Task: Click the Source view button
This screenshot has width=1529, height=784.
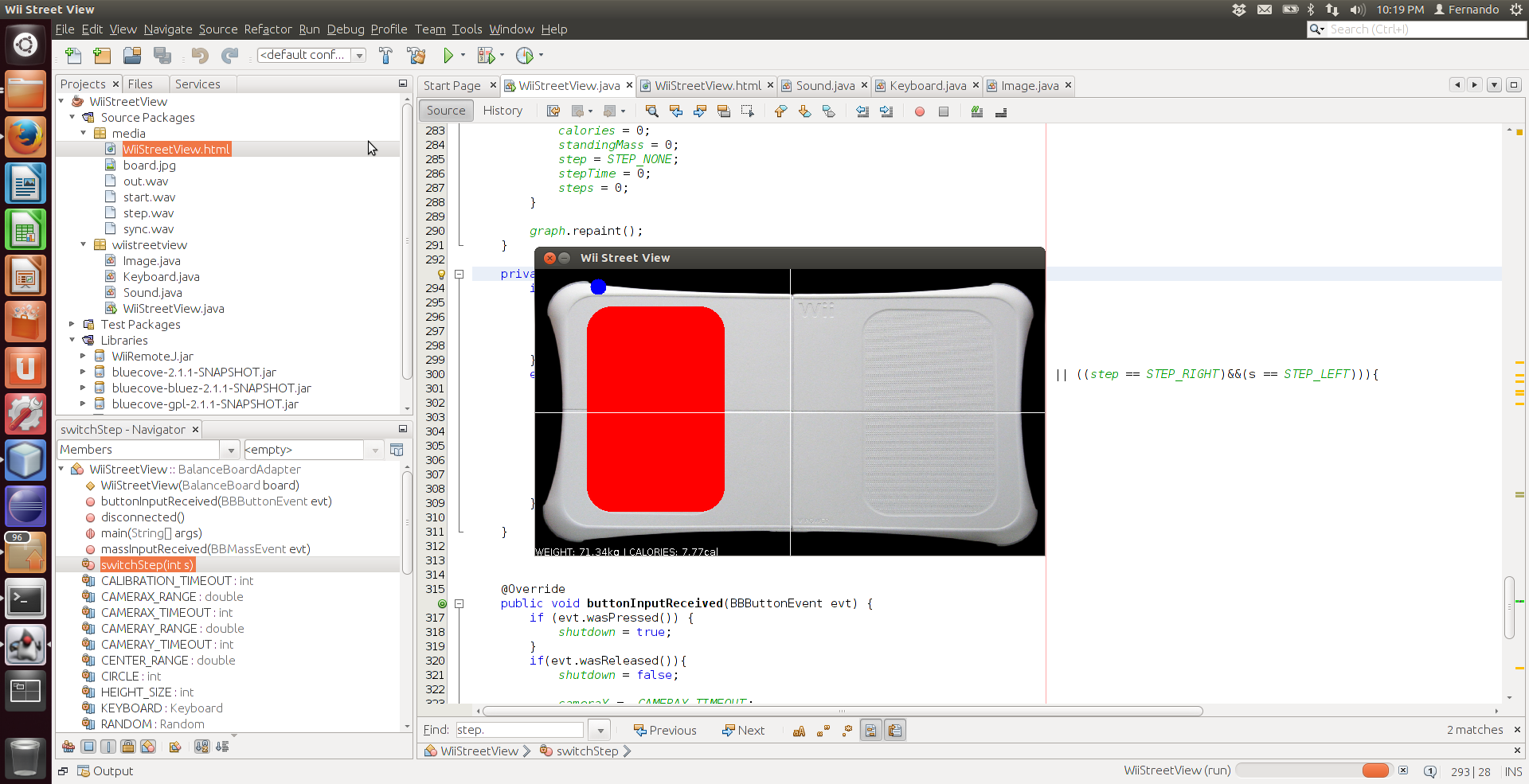Action: (x=446, y=111)
